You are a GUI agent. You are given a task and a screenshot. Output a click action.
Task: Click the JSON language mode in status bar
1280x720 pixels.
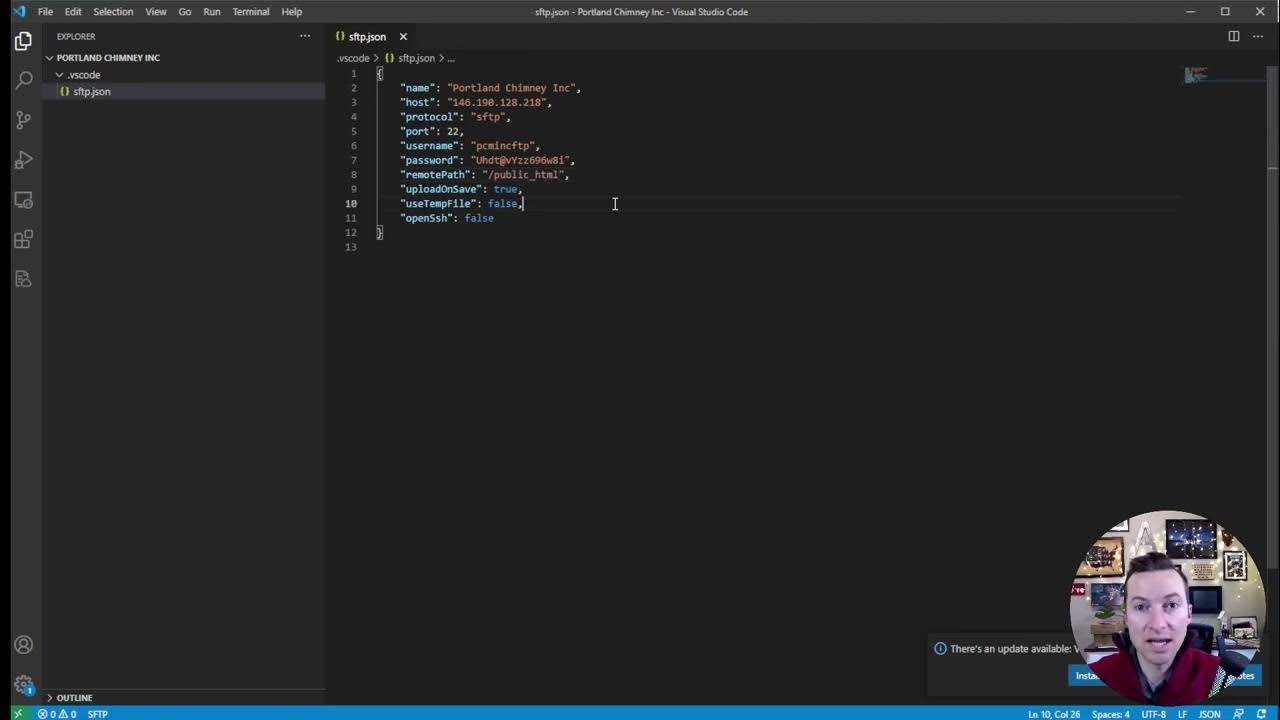coord(1209,714)
